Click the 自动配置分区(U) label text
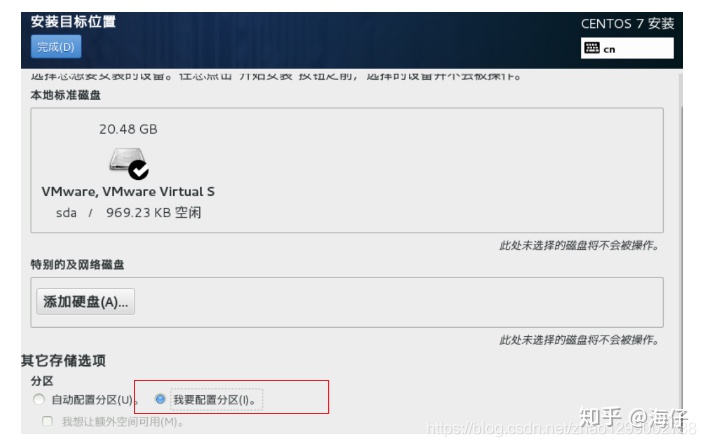 (92, 400)
